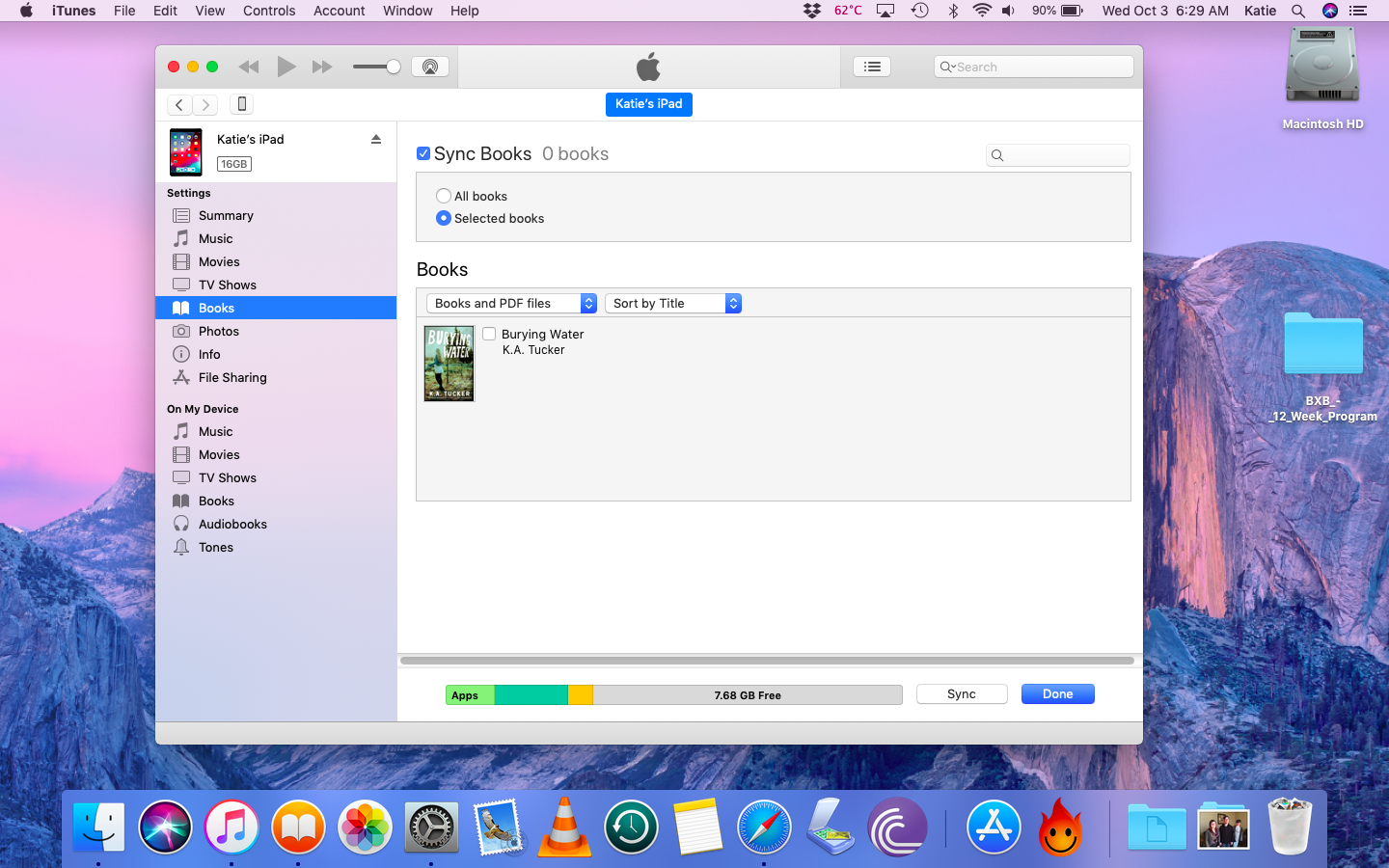
Task: Open the Sort by Title dropdown
Action: pyautogui.click(x=673, y=303)
